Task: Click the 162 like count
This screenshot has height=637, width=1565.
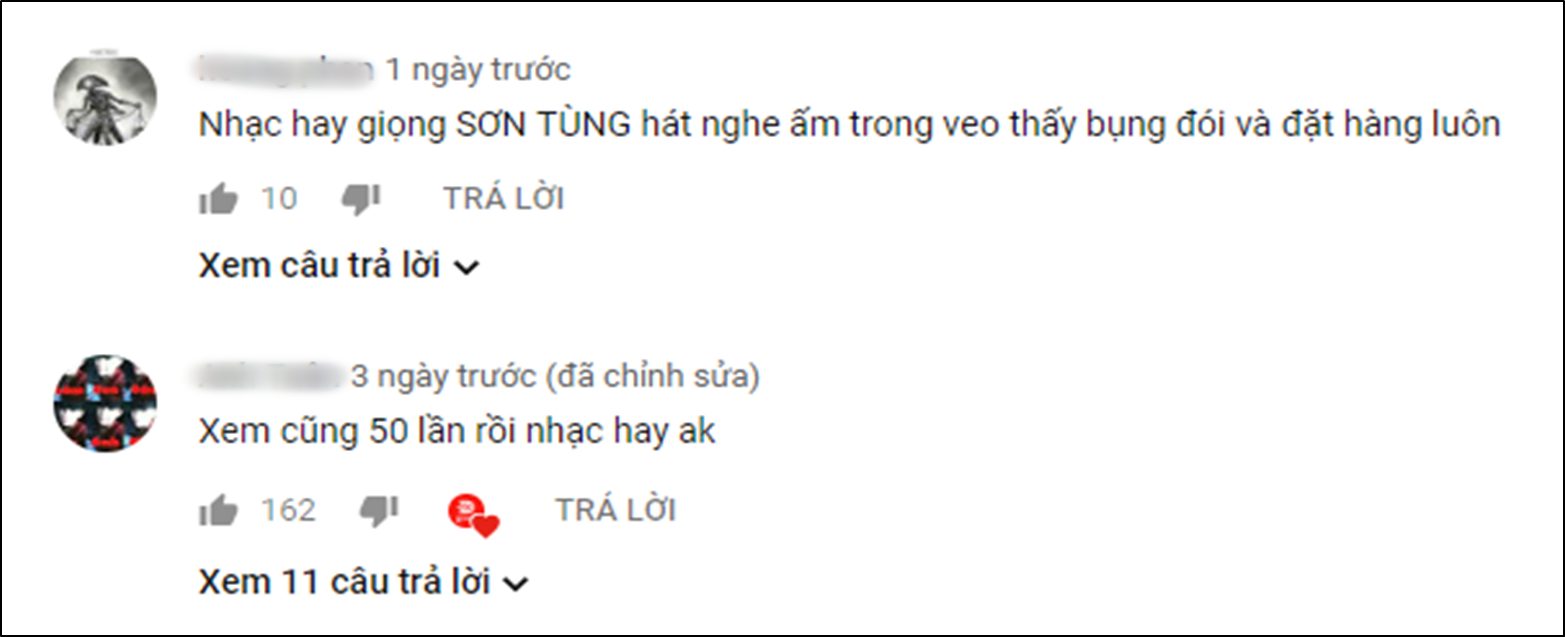Action: (288, 511)
